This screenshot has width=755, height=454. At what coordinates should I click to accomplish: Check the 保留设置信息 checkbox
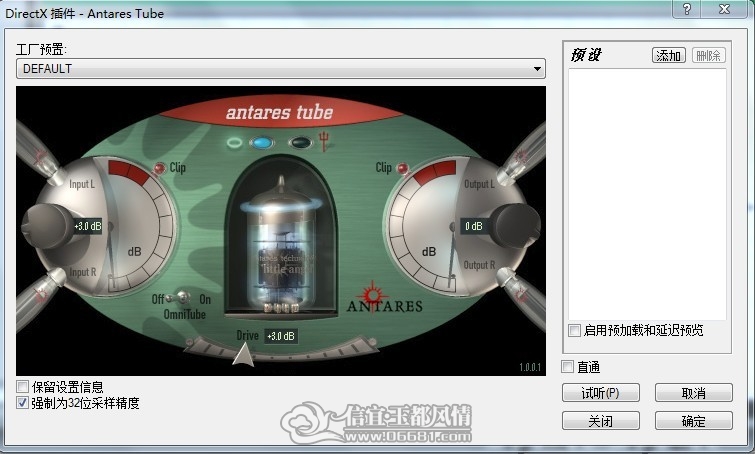22,387
